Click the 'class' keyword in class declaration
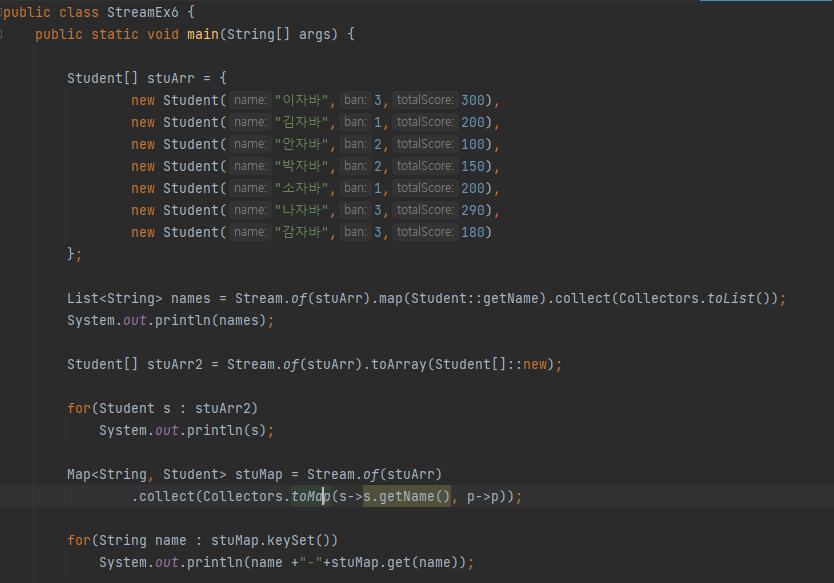 click(79, 12)
